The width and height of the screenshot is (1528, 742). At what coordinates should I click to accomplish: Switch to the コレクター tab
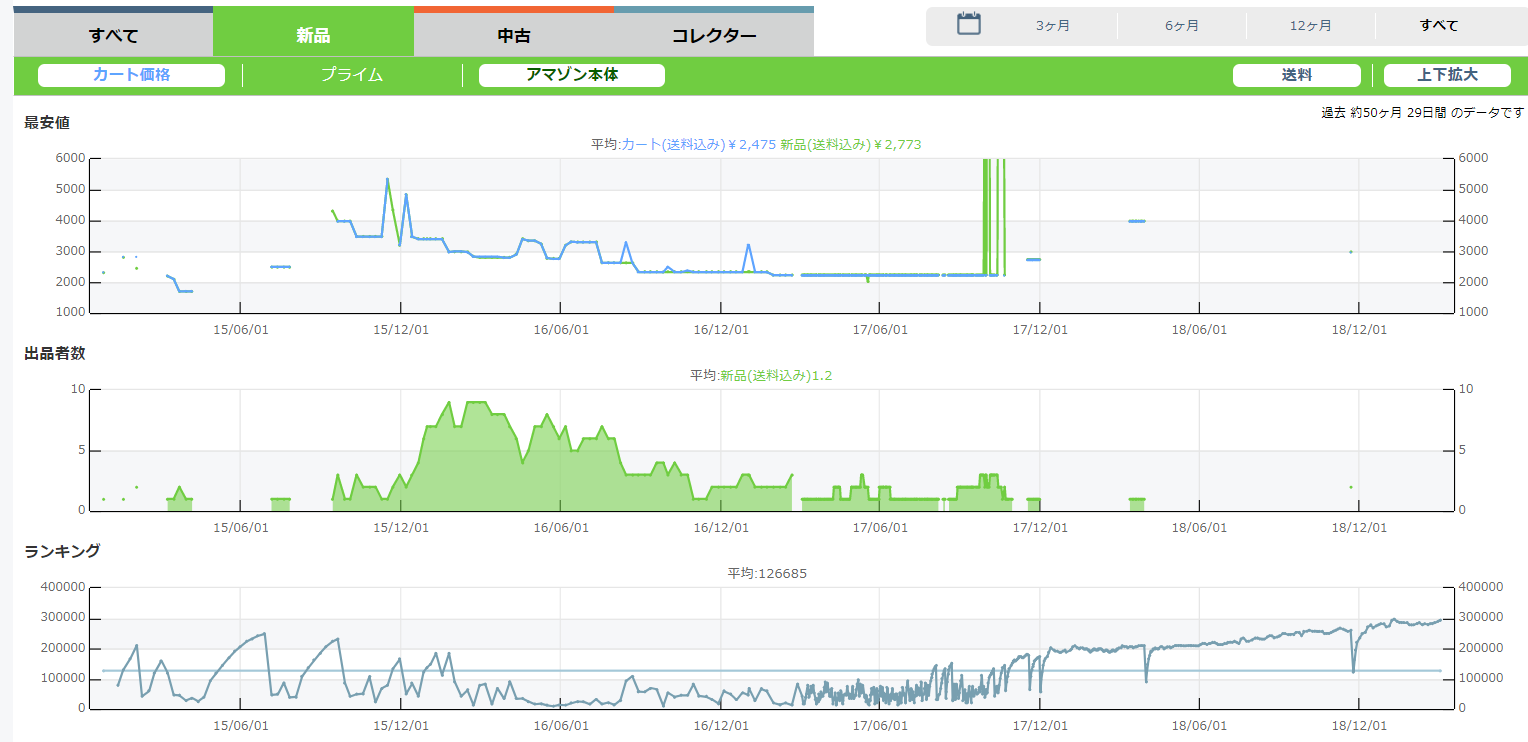point(713,35)
